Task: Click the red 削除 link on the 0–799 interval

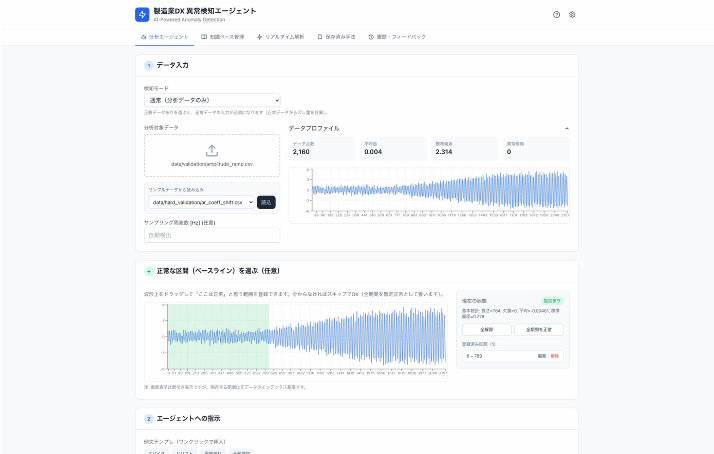Action: (555, 356)
